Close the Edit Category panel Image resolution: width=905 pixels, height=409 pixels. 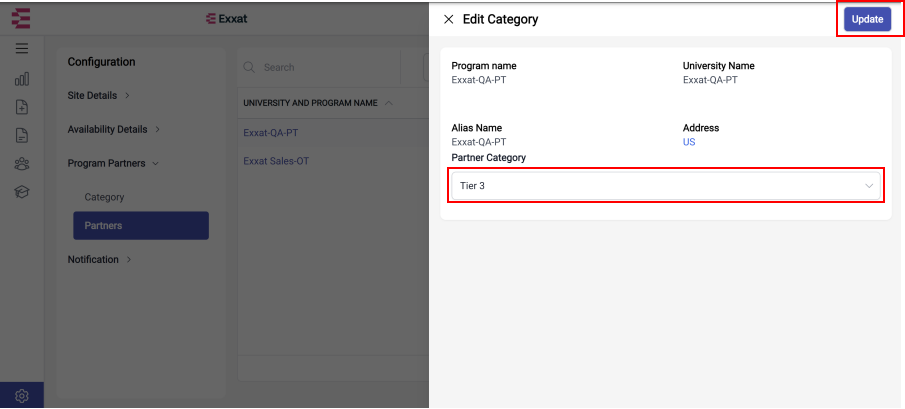coord(448,20)
